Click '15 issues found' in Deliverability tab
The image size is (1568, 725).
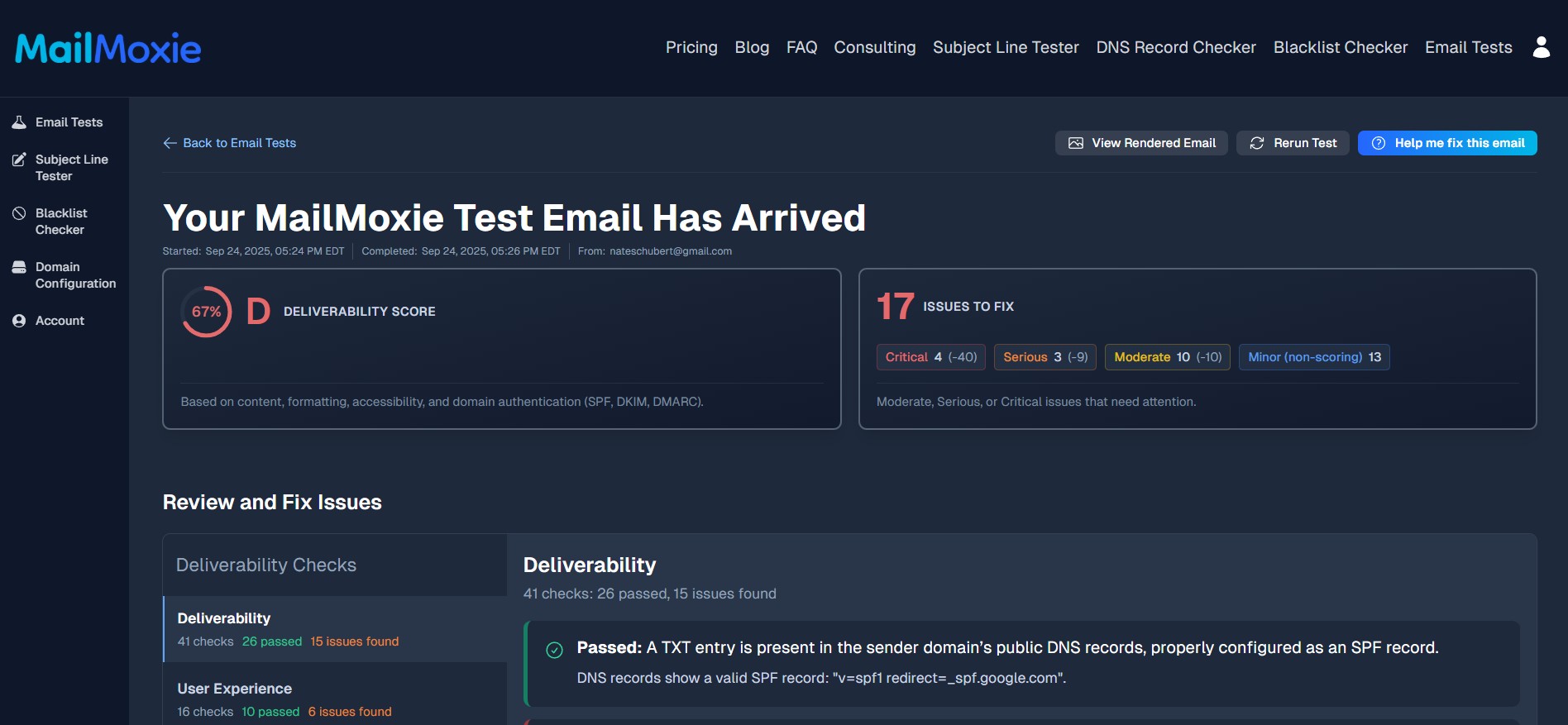pos(355,642)
